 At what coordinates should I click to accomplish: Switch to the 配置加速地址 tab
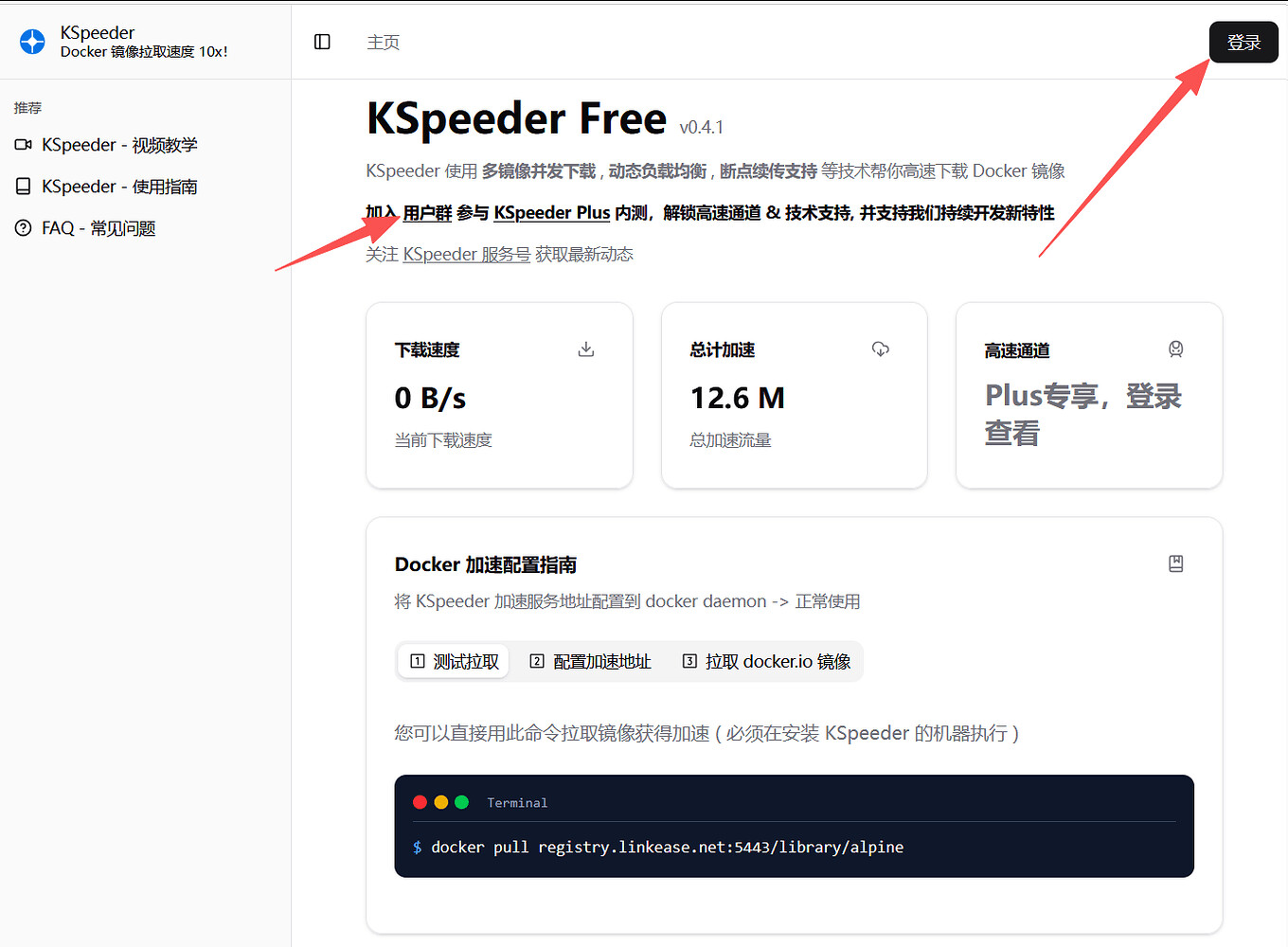[590, 661]
